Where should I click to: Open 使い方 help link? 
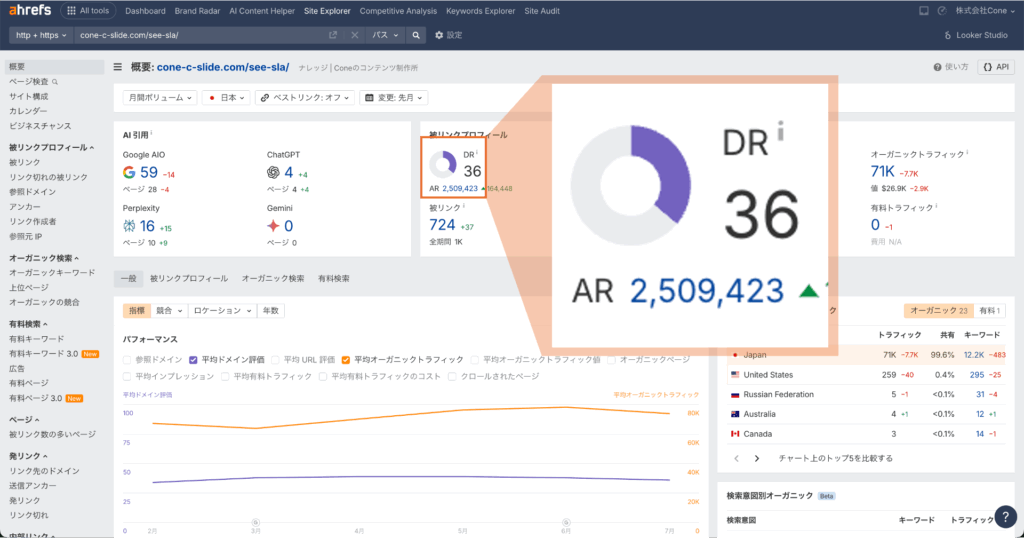(x=951, y=67)
